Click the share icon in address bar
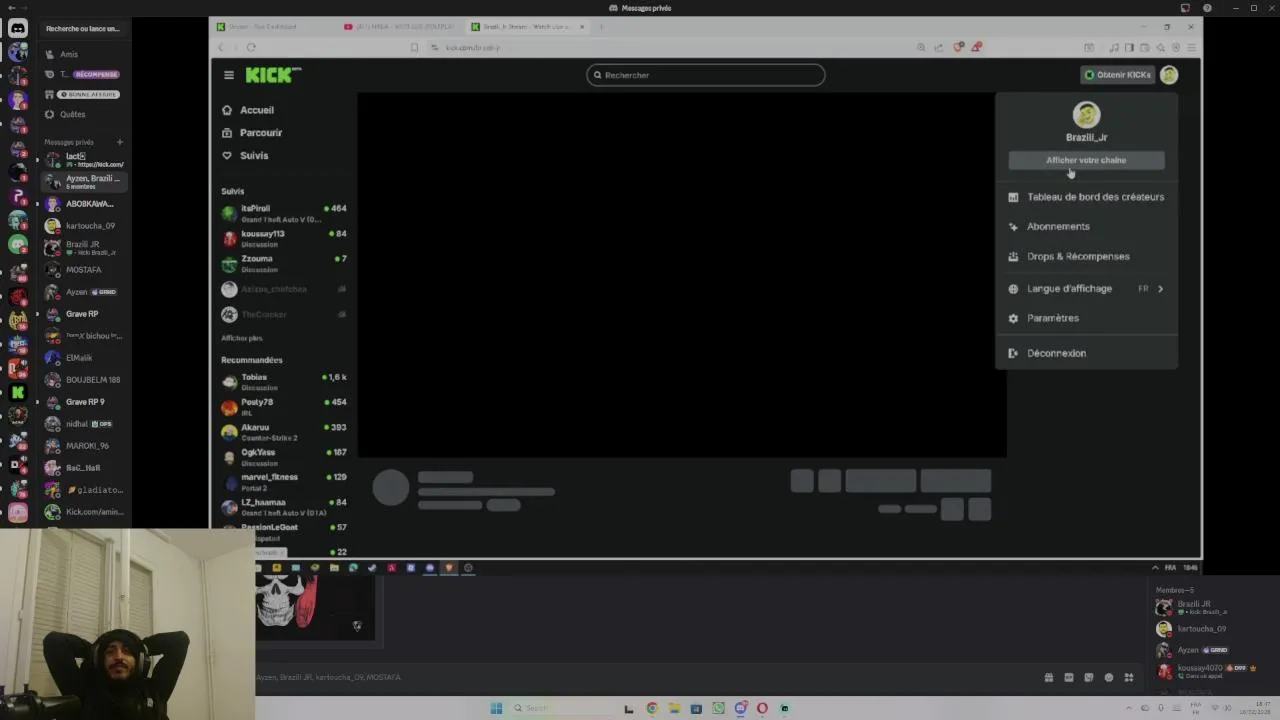The image size is (1280, 720). point(939,47)
